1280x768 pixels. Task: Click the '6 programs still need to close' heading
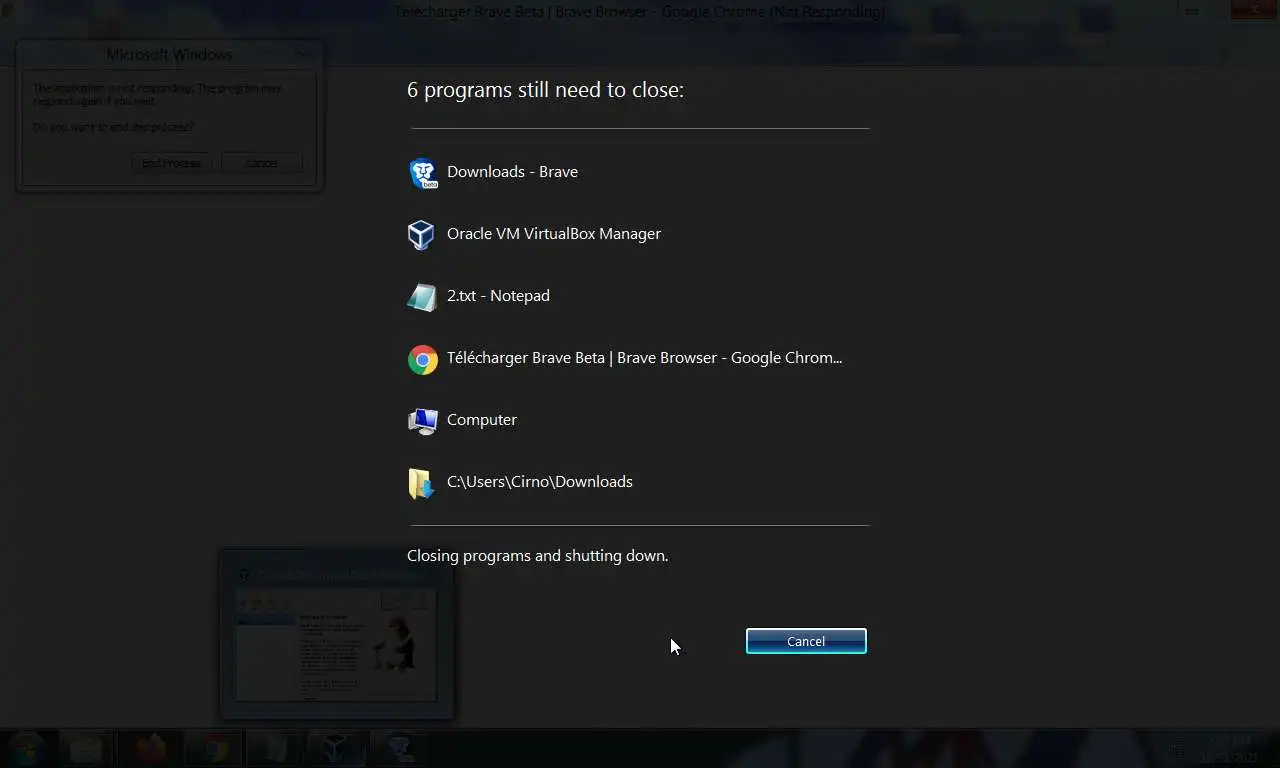click(x=545, y=90)
